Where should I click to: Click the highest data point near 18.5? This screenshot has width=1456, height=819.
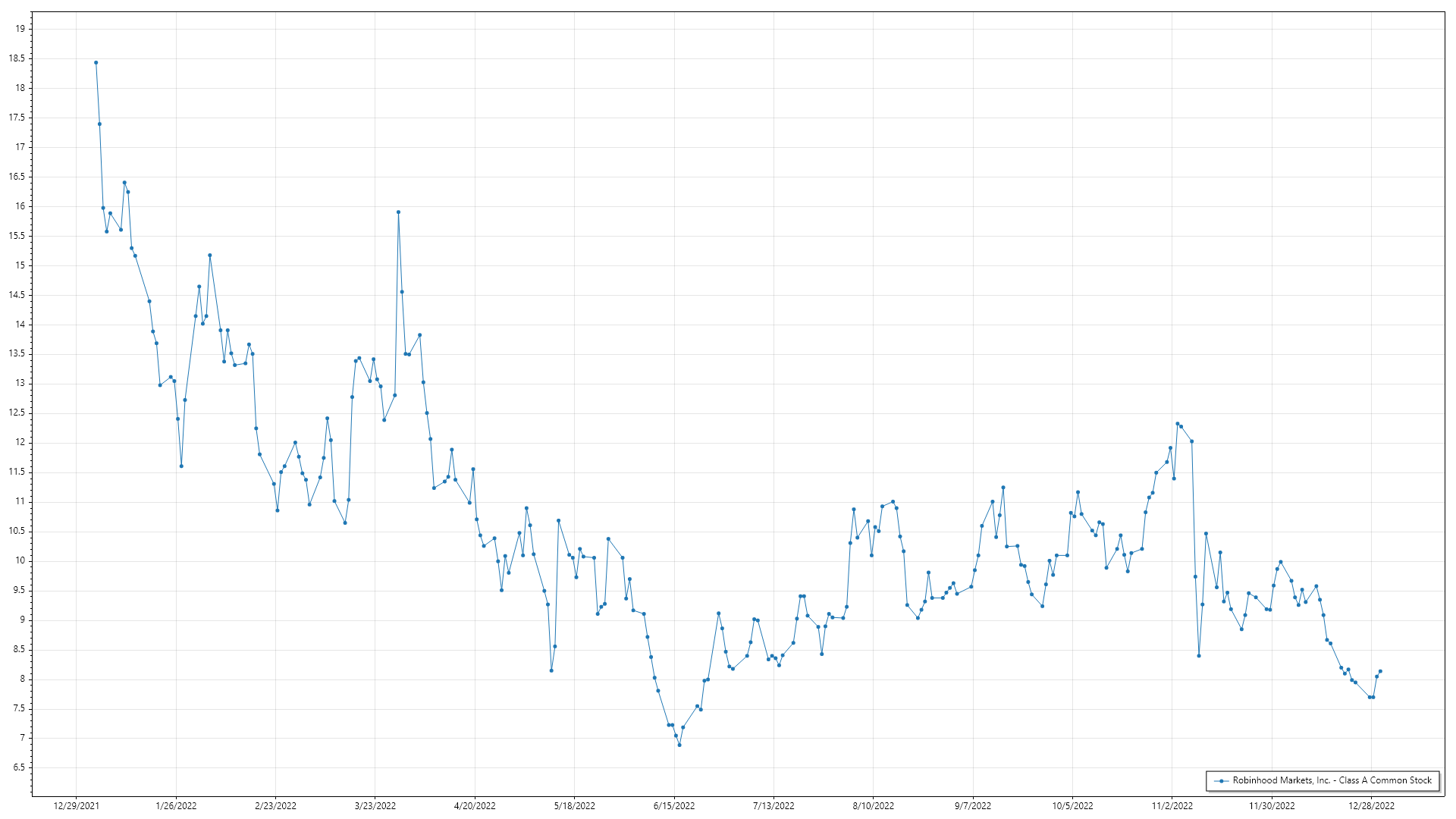(96, 63)
